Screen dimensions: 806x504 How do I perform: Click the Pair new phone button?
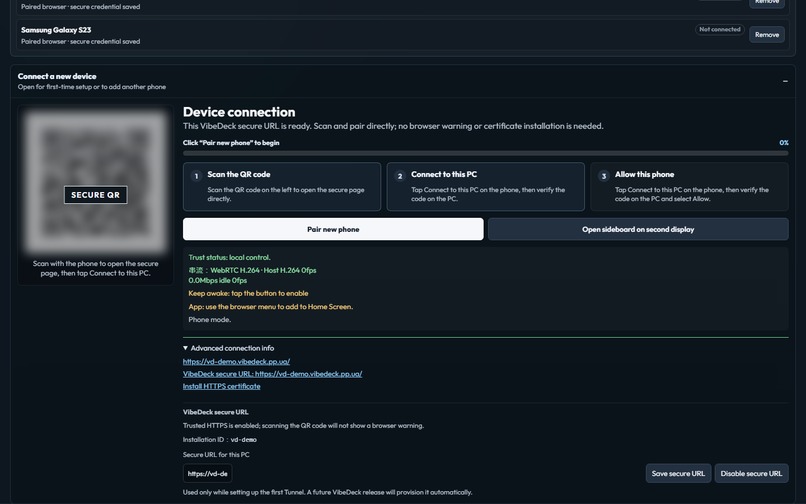pos(333,229)
